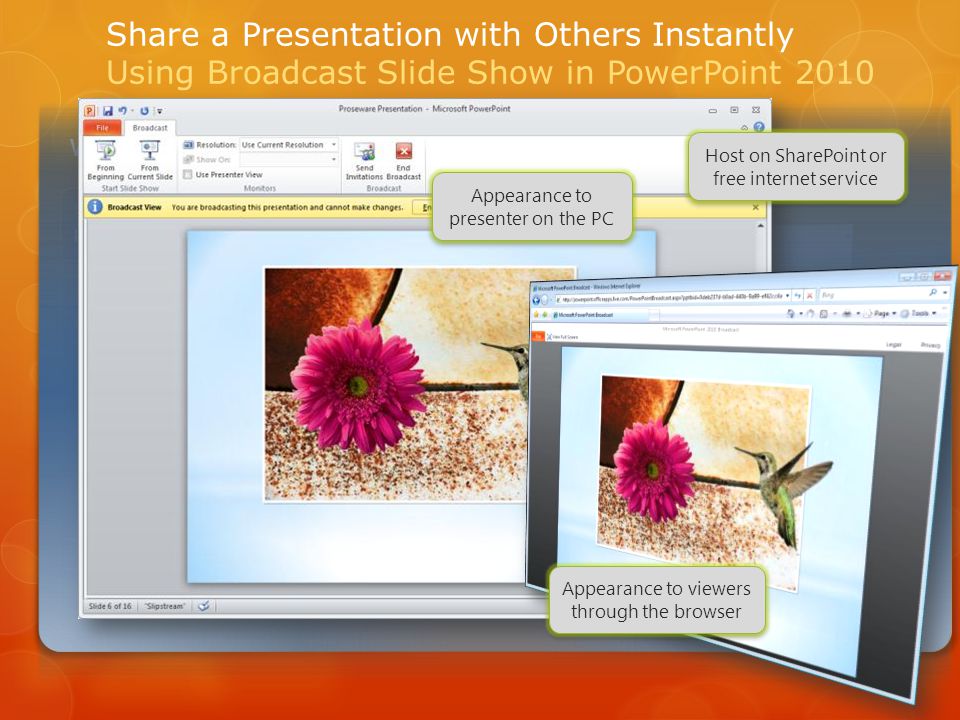Screen dimensions: 960x720
Task: Click End Broadcast in the ribbon
Action: tap(403, 162)
